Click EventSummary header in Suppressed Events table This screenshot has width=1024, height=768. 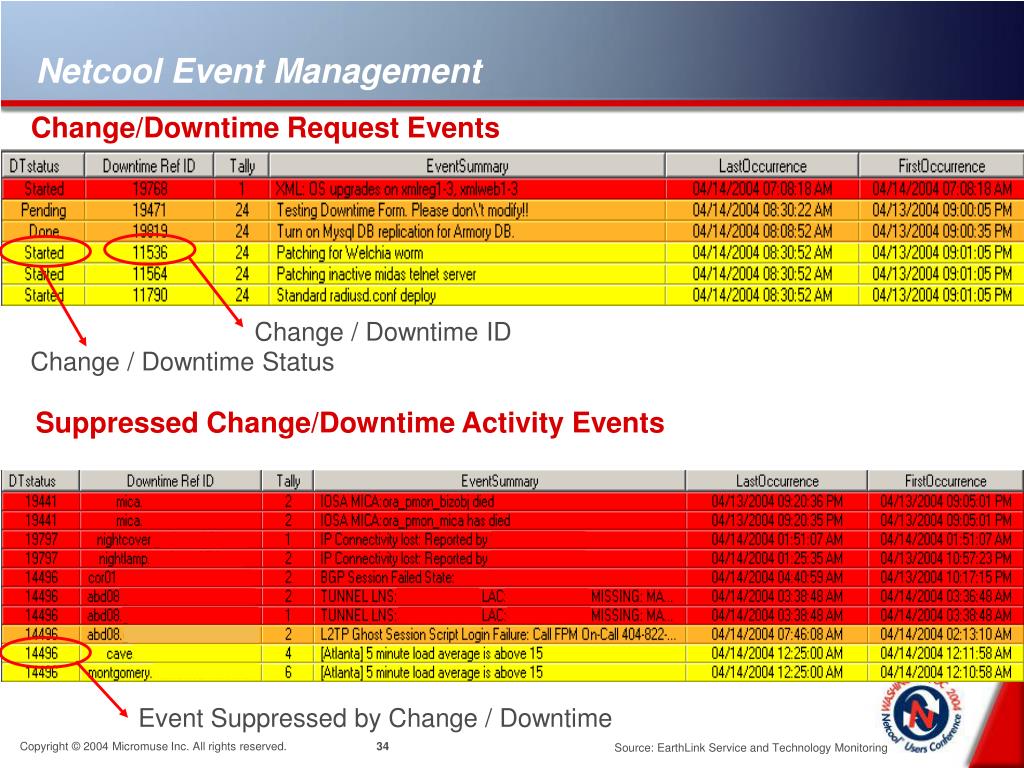500,481
